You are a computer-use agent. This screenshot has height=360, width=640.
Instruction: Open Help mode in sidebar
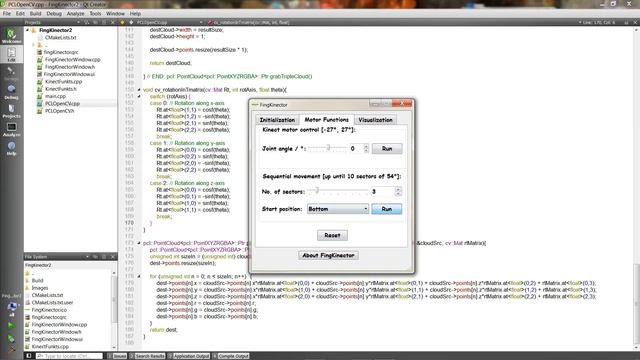(11, 148)
